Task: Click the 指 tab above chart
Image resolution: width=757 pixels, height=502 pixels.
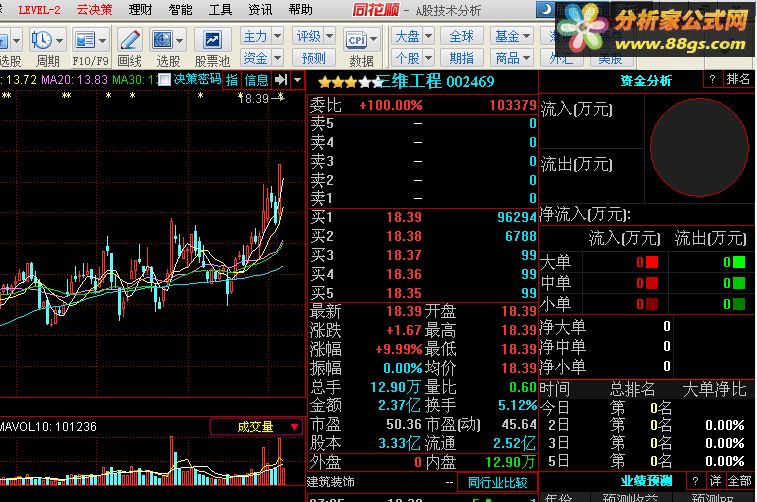Action: (232, 80)
